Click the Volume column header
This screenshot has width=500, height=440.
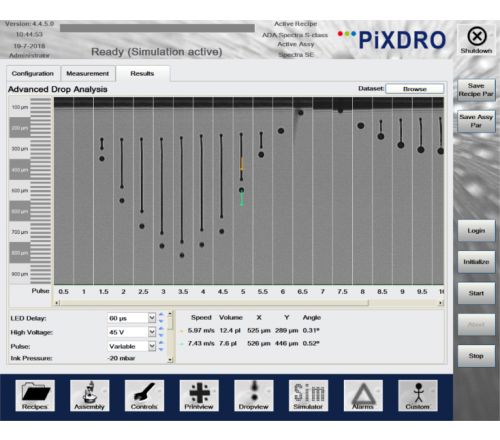tap(231, 317)
